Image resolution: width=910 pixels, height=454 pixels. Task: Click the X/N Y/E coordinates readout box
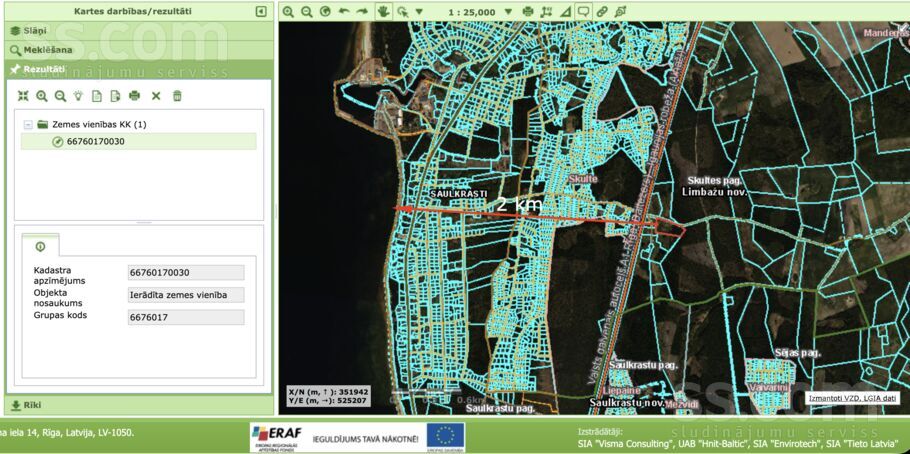pyautogui.click(x=328, y=395)
